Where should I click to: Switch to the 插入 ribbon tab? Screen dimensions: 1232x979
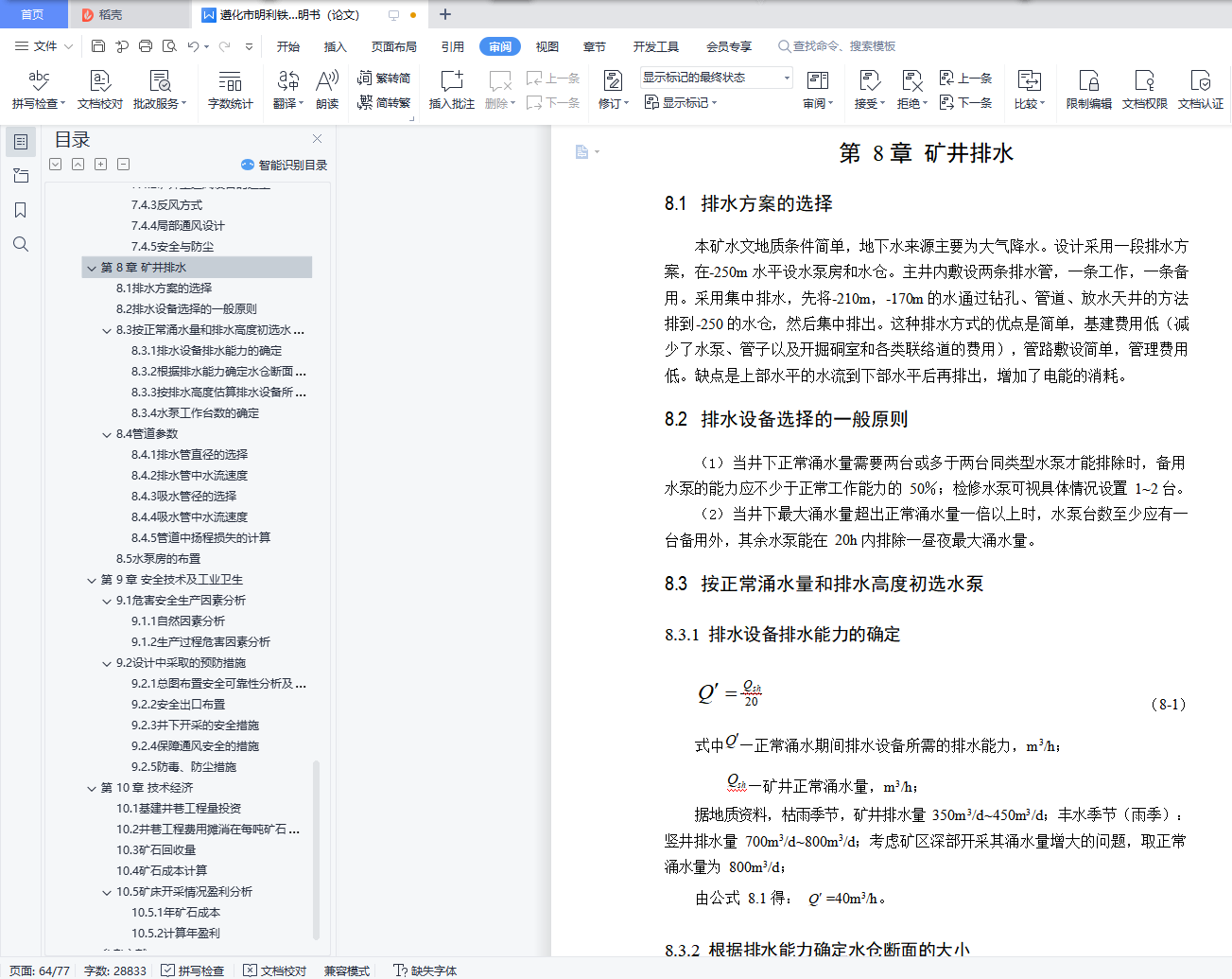pos(336,46)
